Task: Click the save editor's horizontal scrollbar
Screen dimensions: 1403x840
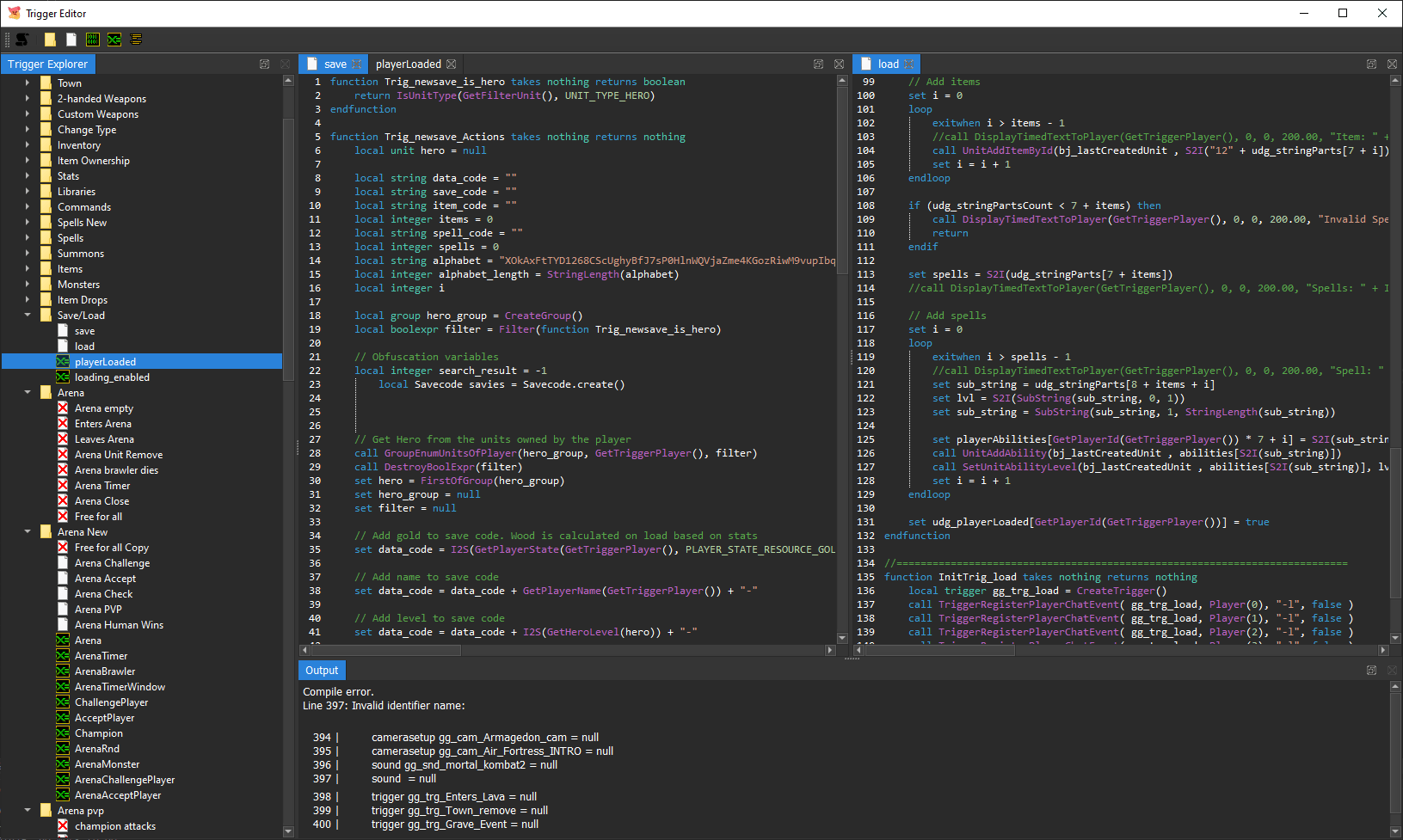Action: [x=387, y=651]
